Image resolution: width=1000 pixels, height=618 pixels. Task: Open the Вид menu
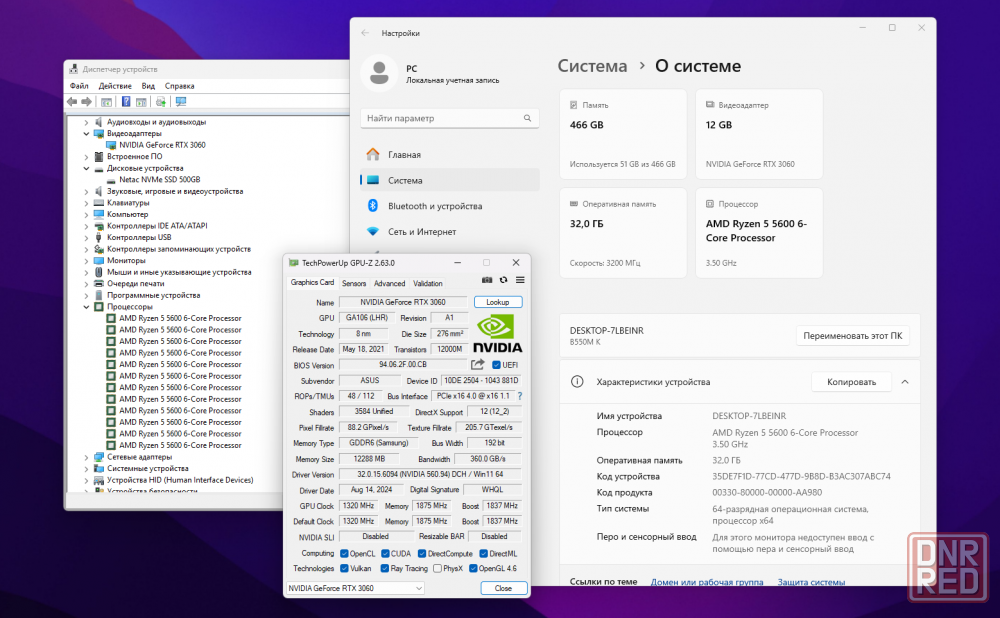click(148, 86)
